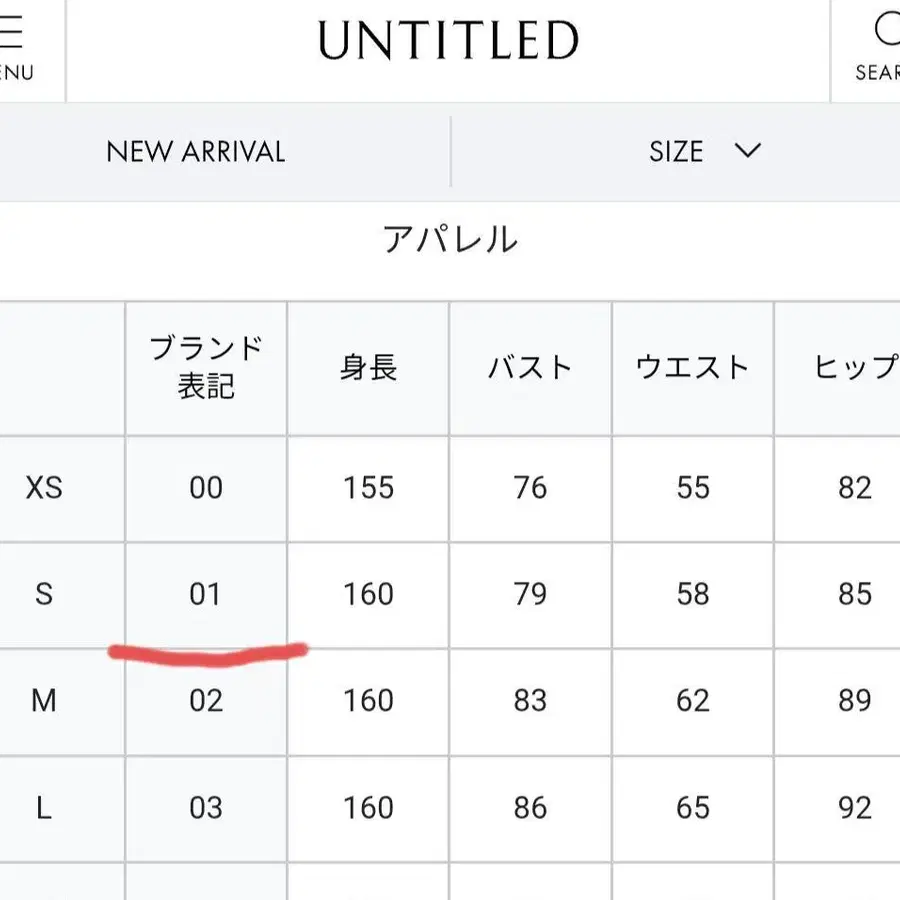
Task: Select the SIZE tab label
Action: (x=676, y=152)
